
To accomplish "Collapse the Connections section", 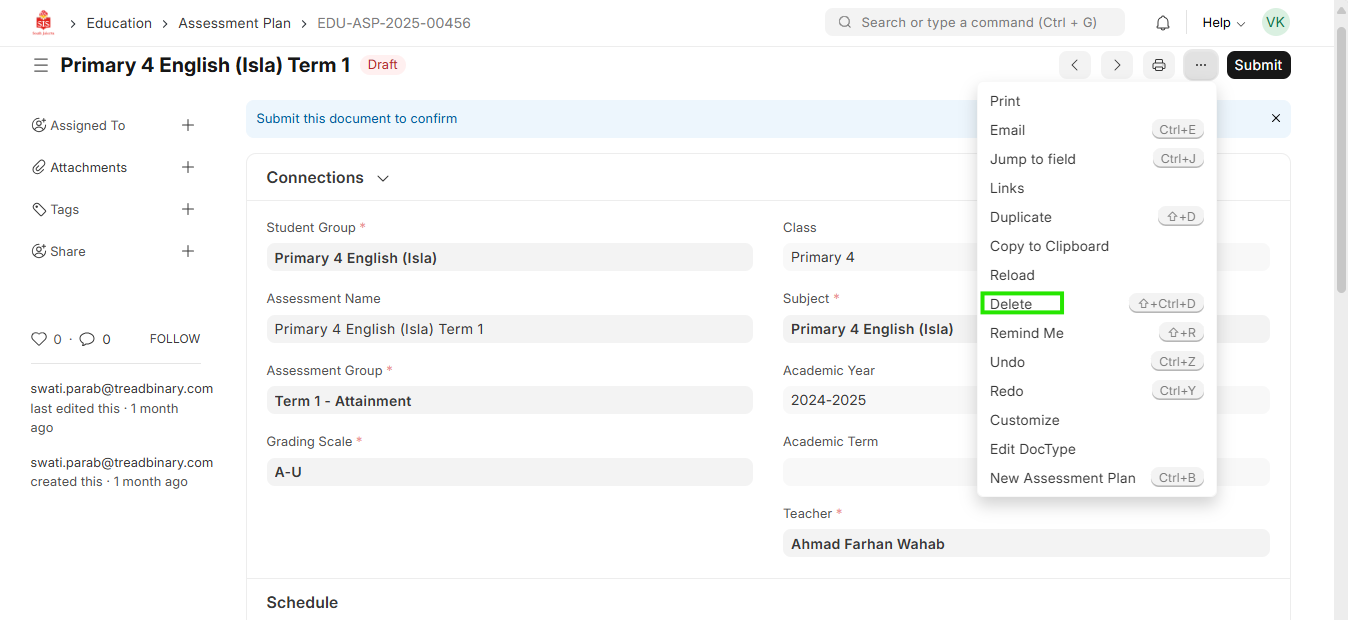I will pyautogui.click(x=383, y=178).
